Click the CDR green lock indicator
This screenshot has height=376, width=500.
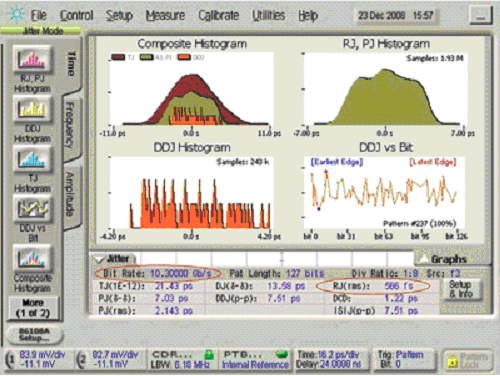tap(209, 354)
